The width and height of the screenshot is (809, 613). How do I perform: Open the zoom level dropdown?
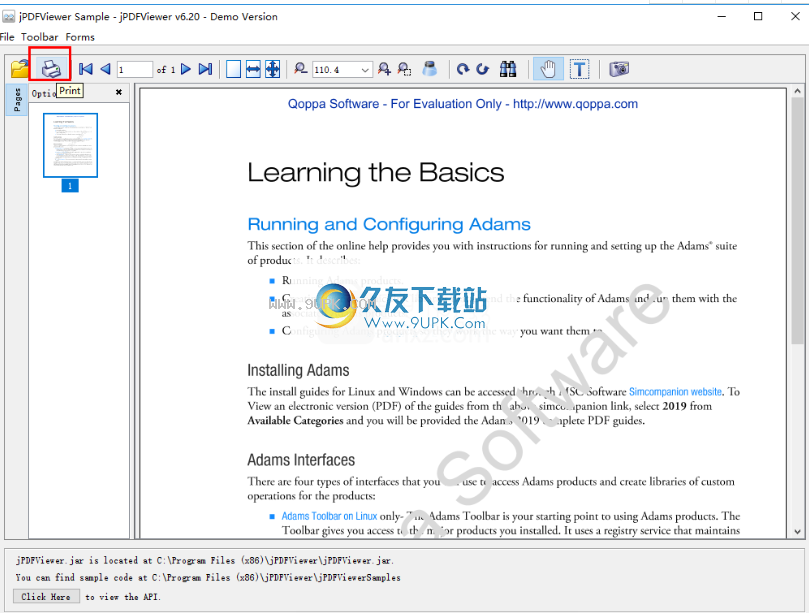click(365, 70)
